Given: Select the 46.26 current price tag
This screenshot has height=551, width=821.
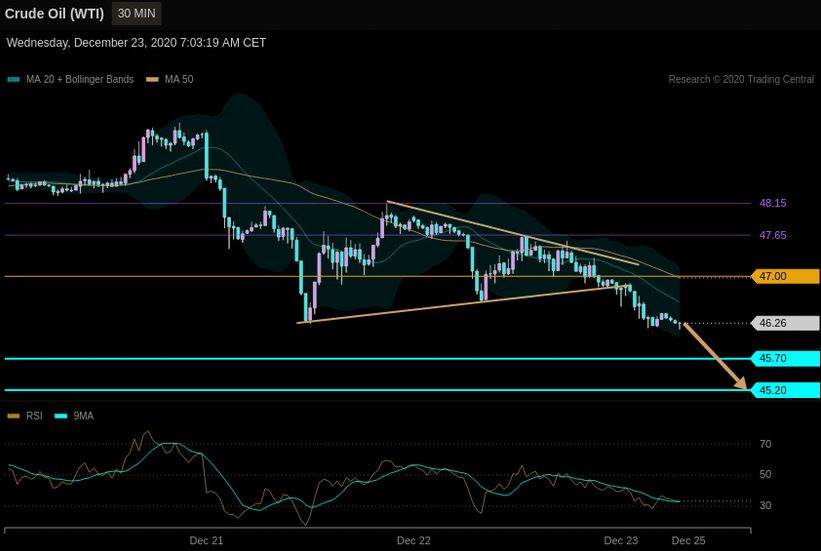Looking at the screenshot, I should pos(785,323).
